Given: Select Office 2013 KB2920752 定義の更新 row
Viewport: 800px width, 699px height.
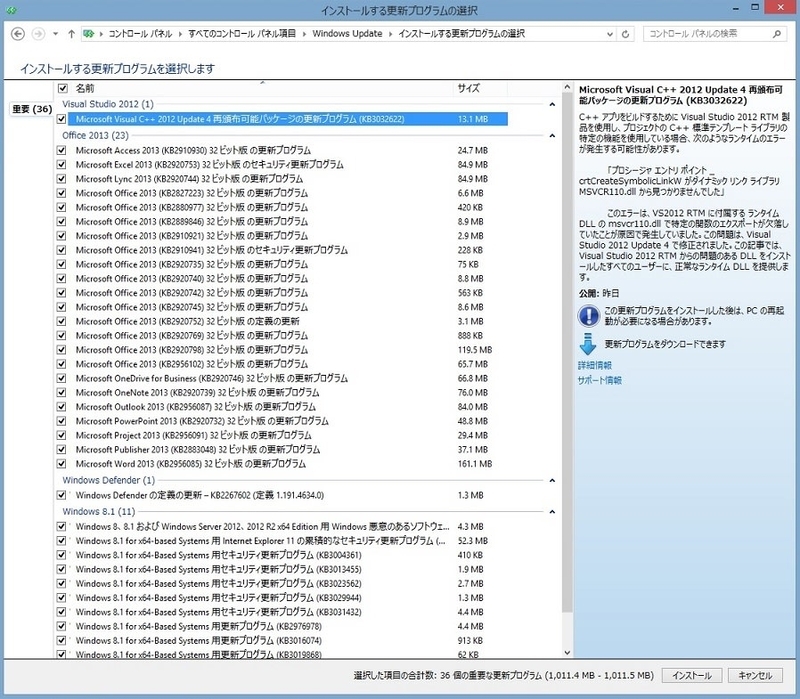Looking at the screenshot, I should pos(287,321).
